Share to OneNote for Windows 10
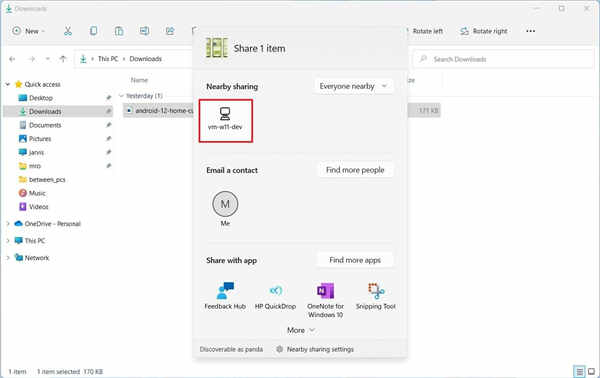Screen dimensions: 600x378 coord(326,300)
